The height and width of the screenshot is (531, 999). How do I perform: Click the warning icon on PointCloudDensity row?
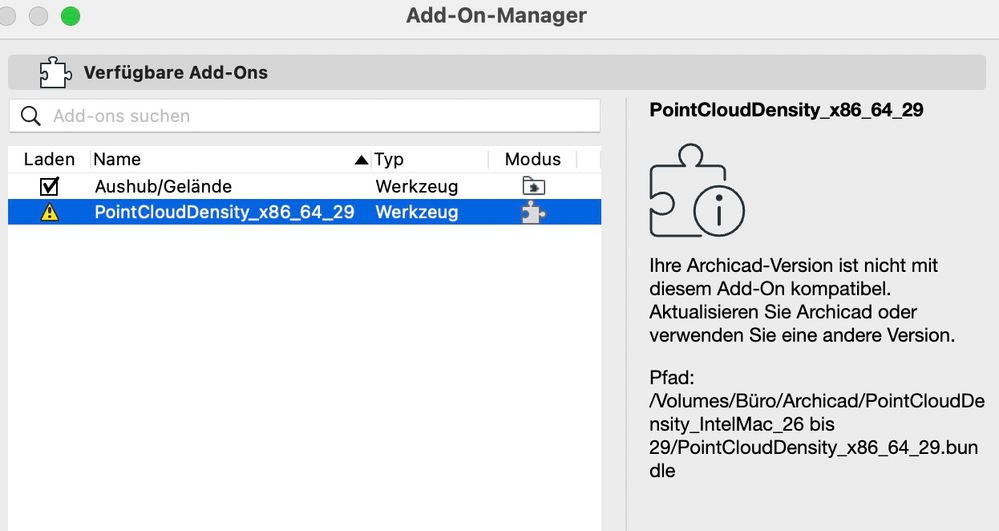49,212
